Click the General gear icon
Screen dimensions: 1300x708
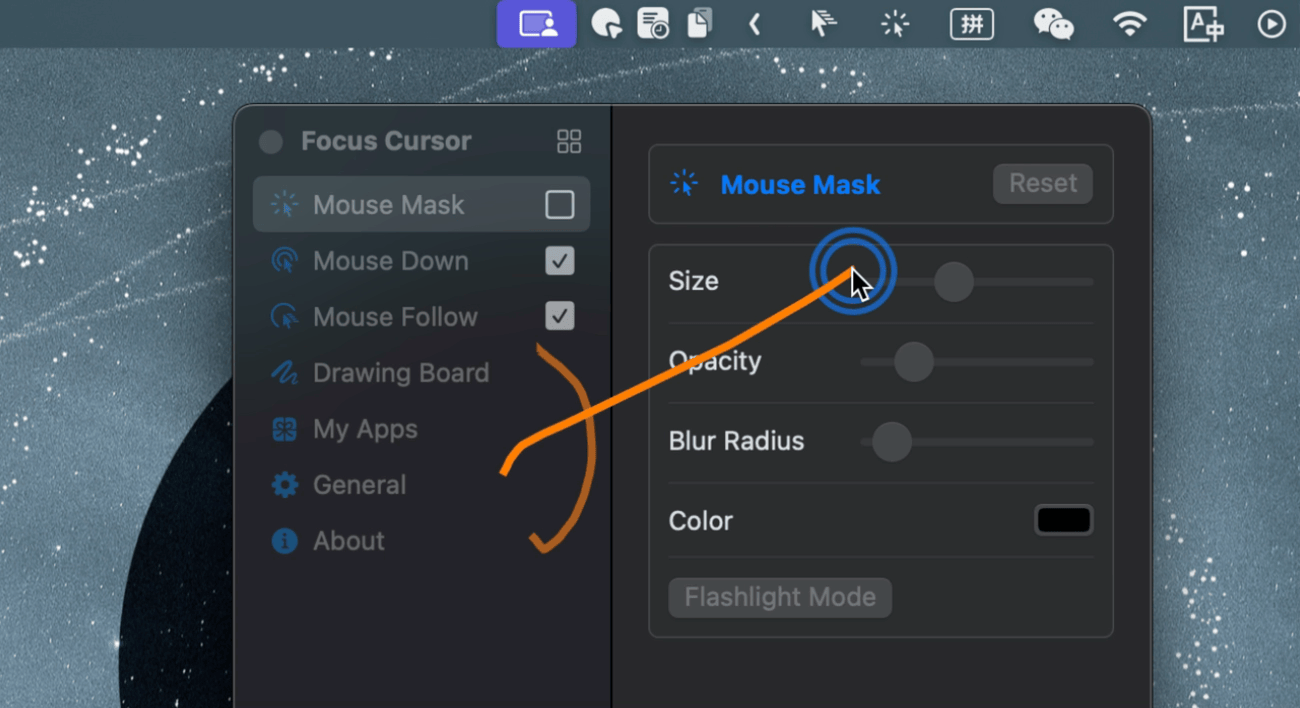click(x=285, y=485)
